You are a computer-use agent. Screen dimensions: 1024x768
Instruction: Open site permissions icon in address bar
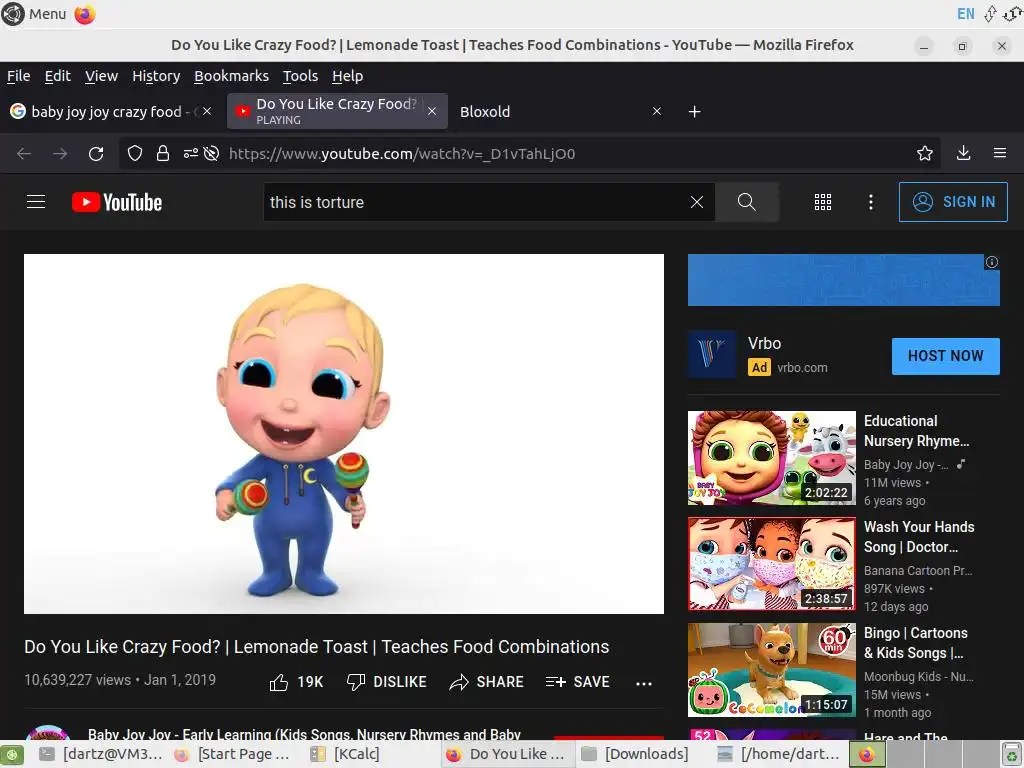pos(191,154)
